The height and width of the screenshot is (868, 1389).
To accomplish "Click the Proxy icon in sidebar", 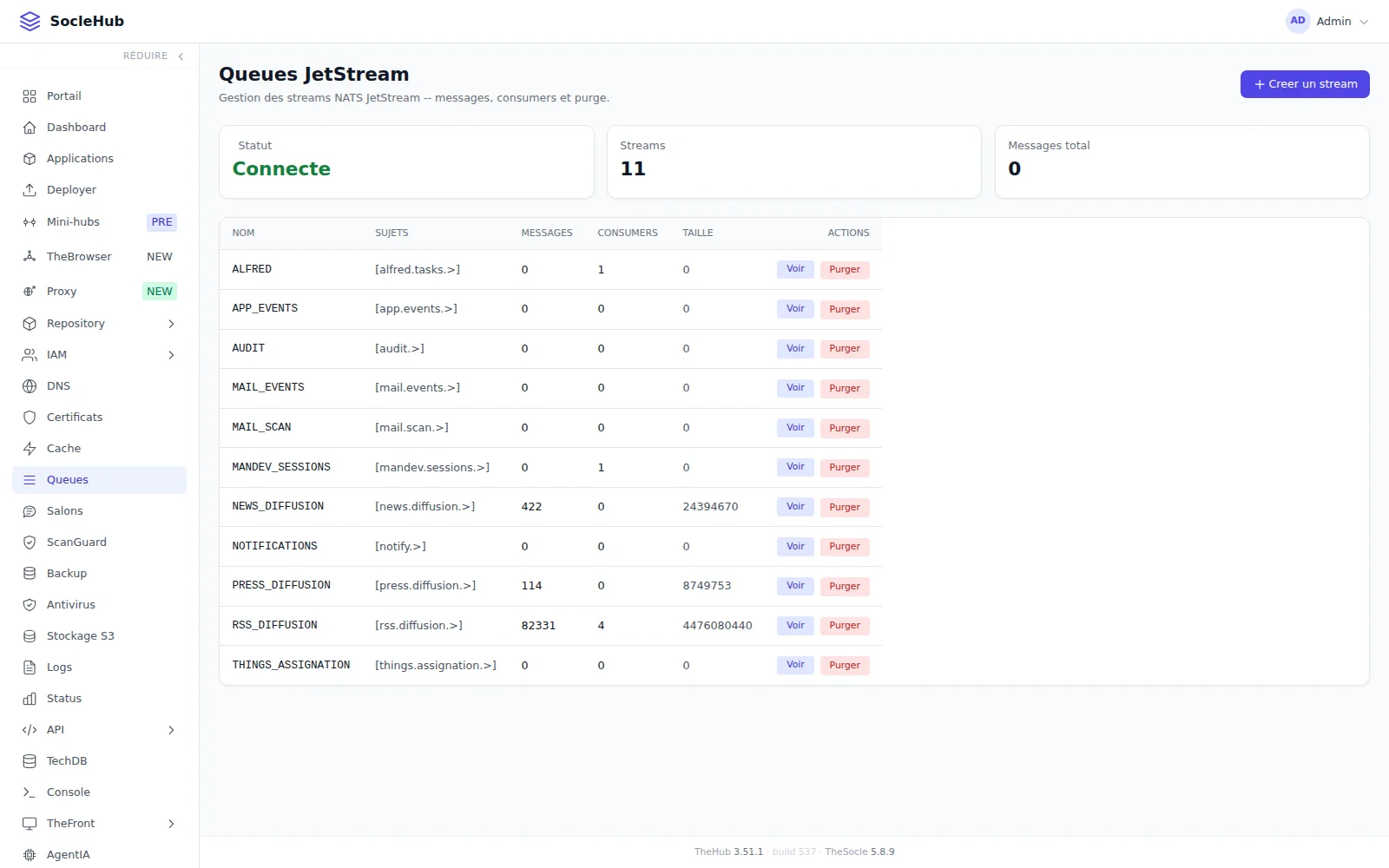I will tap(30, 292).
